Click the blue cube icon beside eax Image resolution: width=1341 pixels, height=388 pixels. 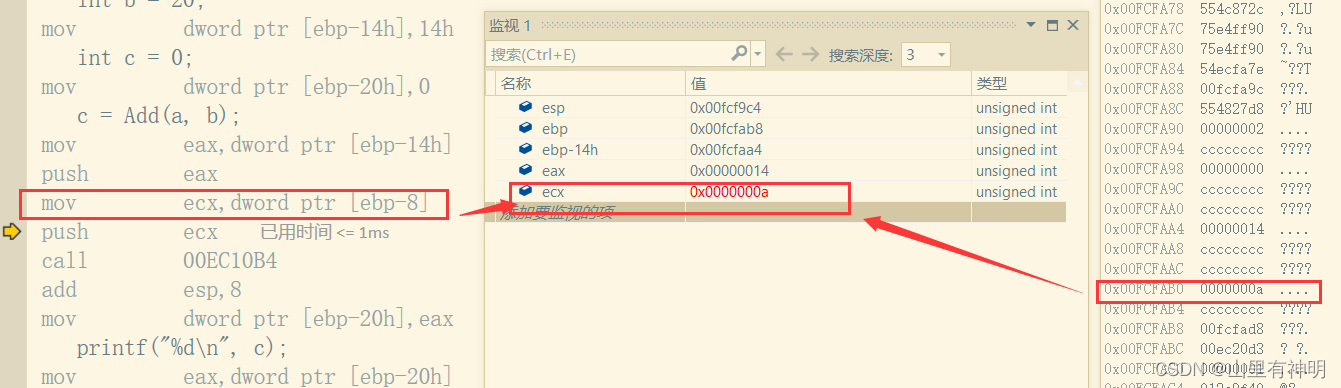click(x=525, y=171)
